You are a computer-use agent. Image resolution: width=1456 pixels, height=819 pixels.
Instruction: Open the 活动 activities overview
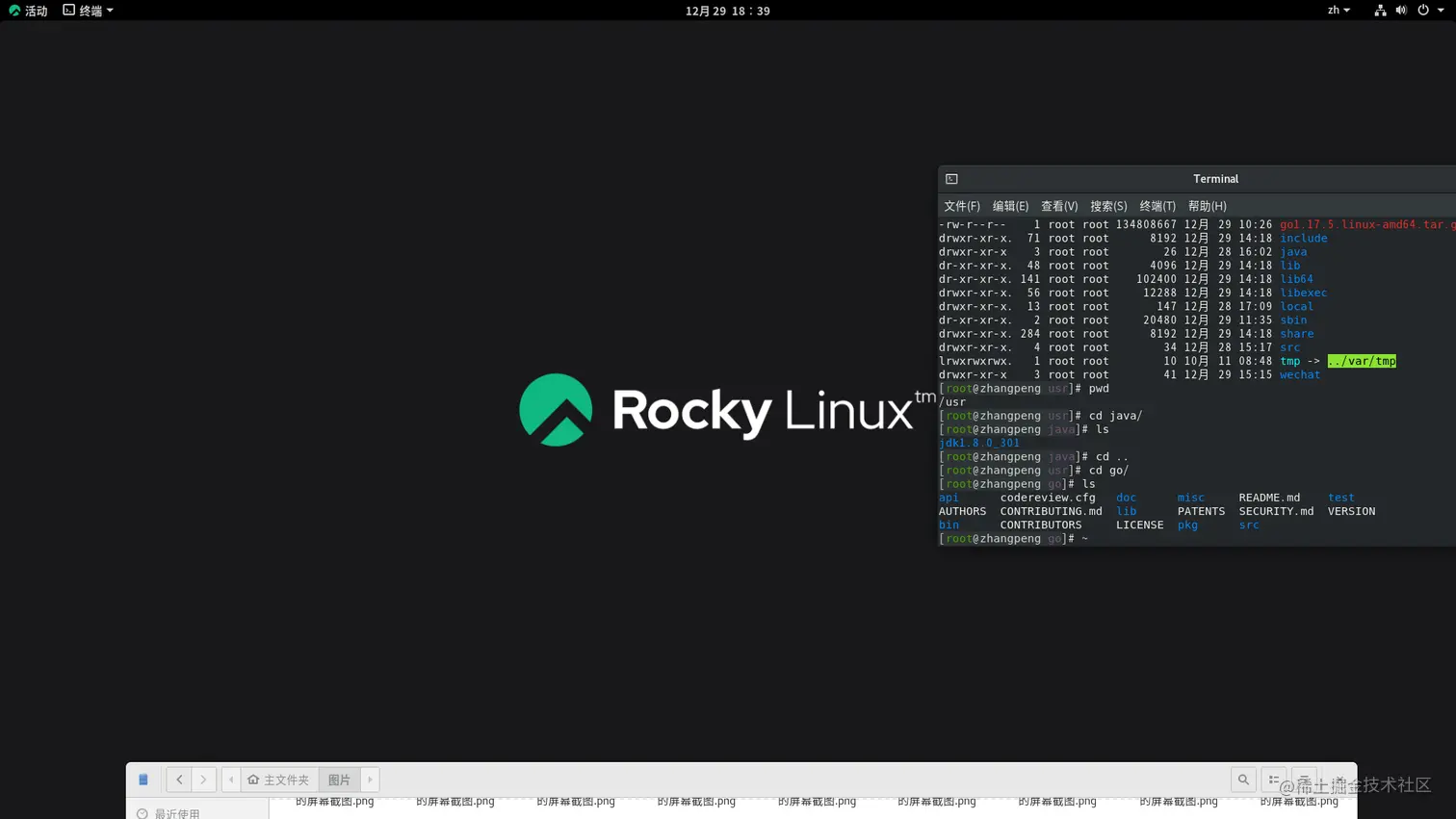tap(28, 11)
